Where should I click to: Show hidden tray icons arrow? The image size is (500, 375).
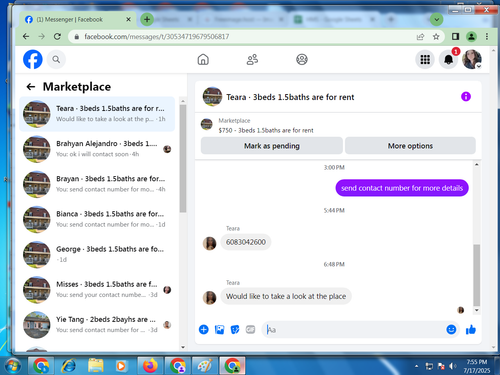416,366
